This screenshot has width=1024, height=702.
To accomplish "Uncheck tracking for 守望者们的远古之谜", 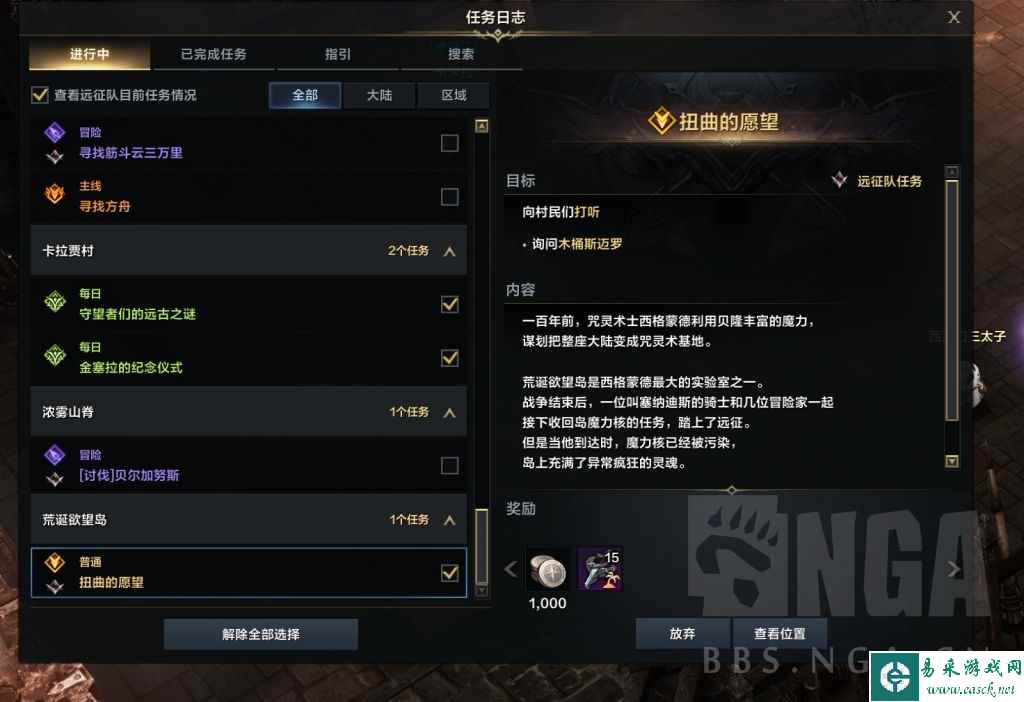I will (x=450, y=304).
